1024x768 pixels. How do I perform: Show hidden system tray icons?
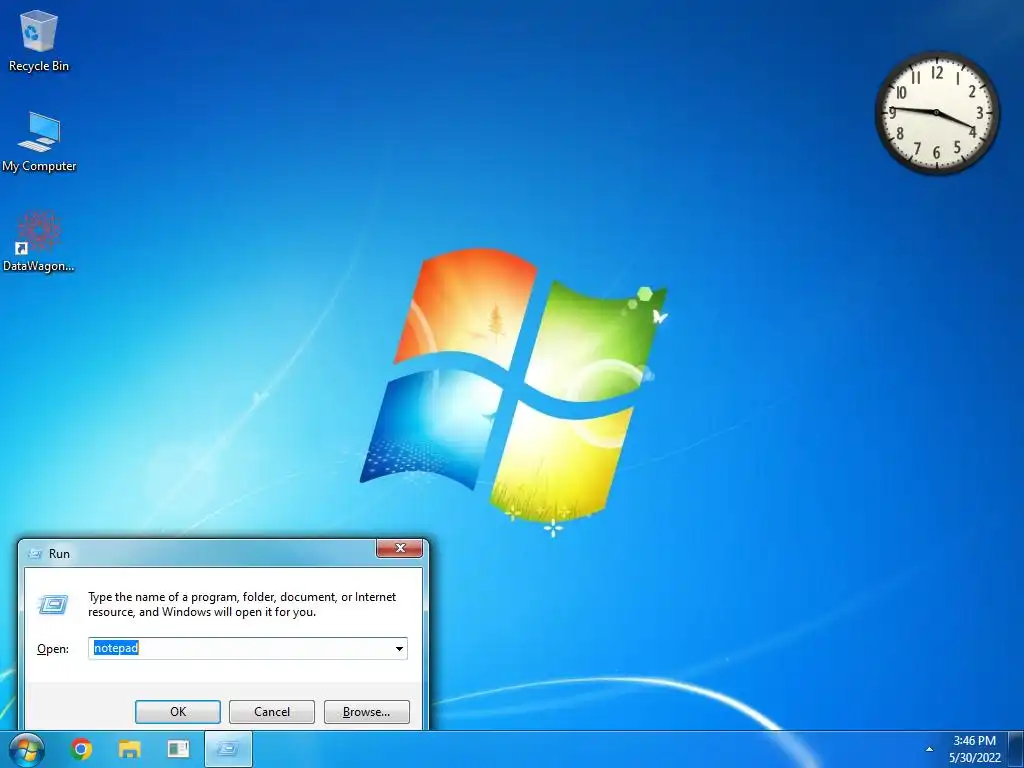[x=929, y=749]
